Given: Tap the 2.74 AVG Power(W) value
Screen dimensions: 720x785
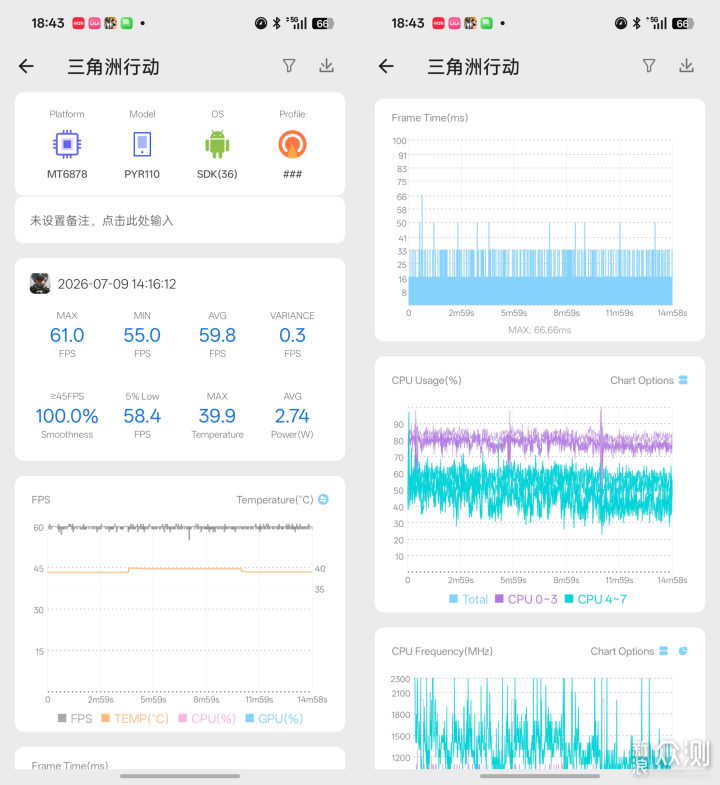Looking at the screenshot, I should click(292, 416).
